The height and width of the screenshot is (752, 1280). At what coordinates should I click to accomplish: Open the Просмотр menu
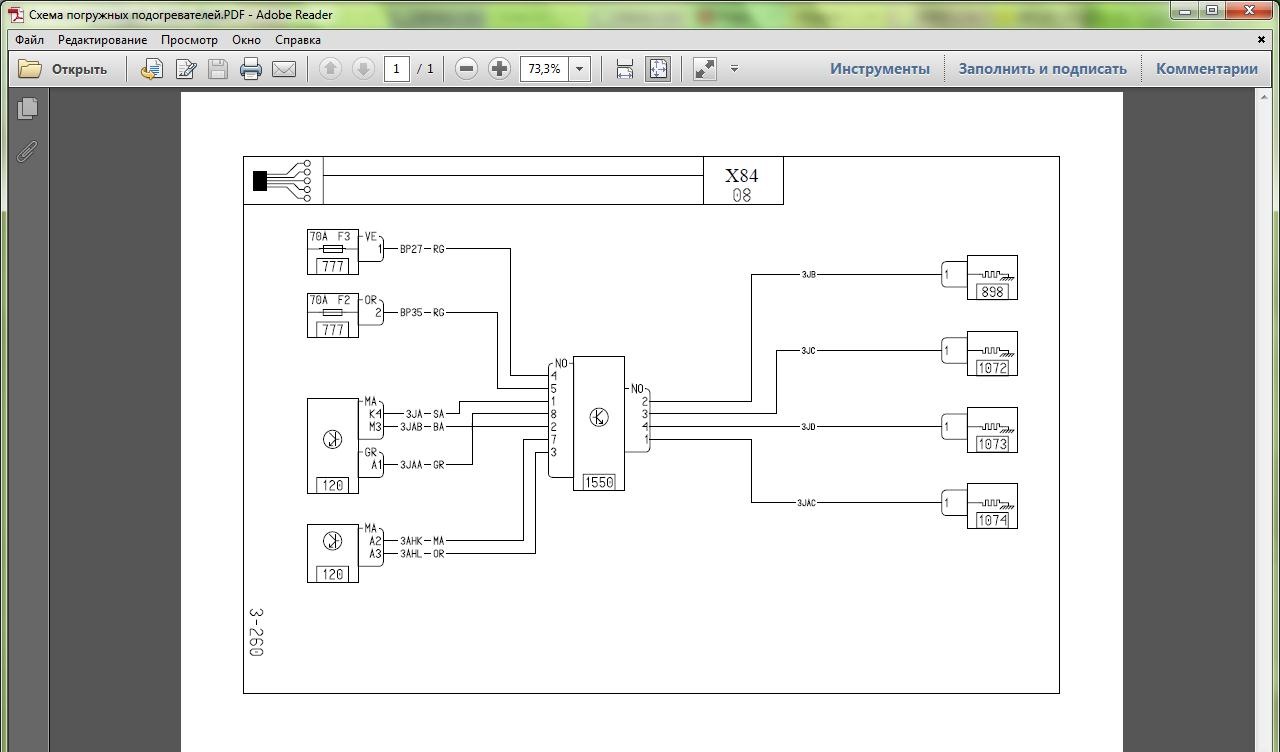pyautogui.click(x=189, y=40)
